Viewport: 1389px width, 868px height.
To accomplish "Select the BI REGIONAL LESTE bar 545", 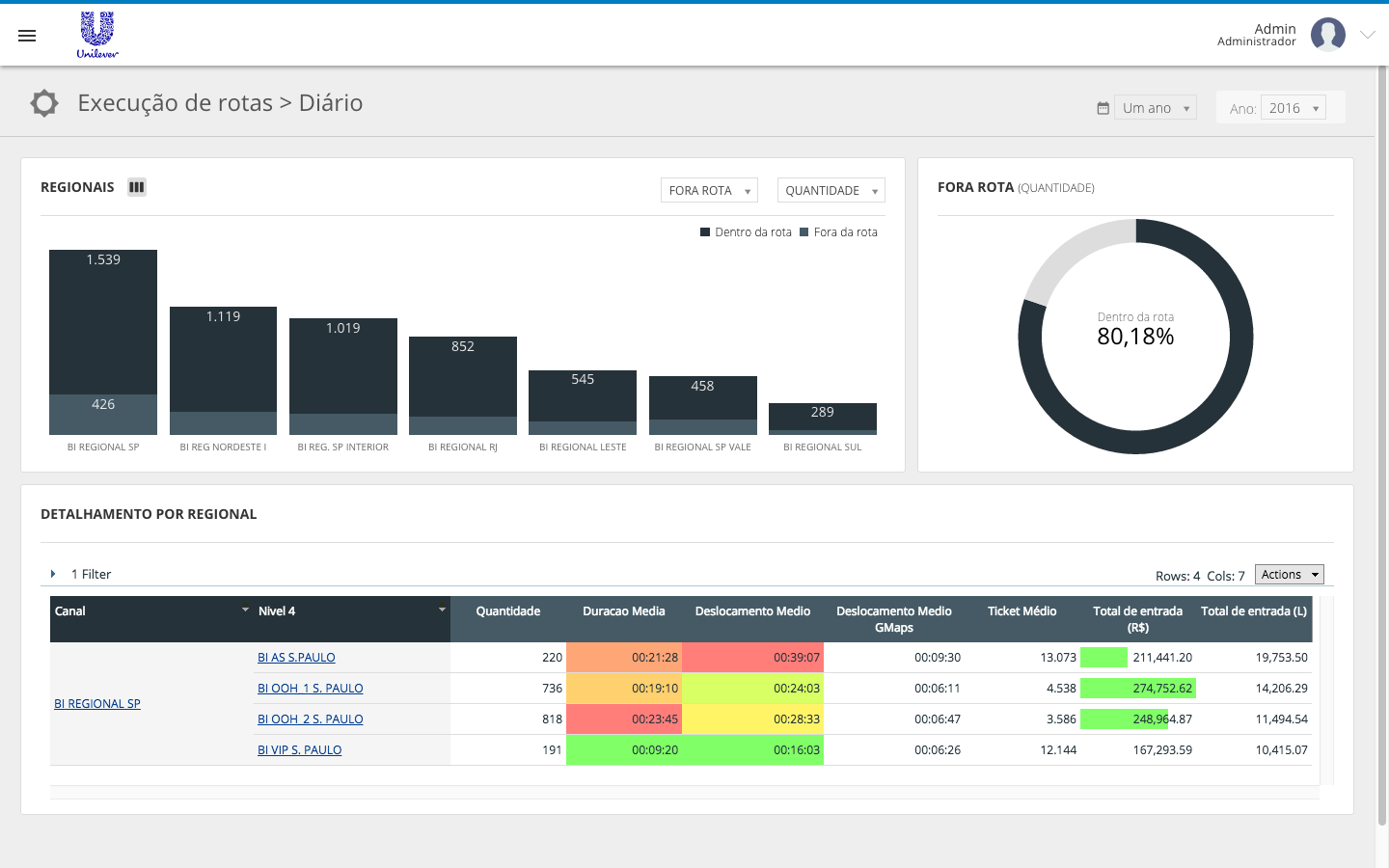I will 583,396.
